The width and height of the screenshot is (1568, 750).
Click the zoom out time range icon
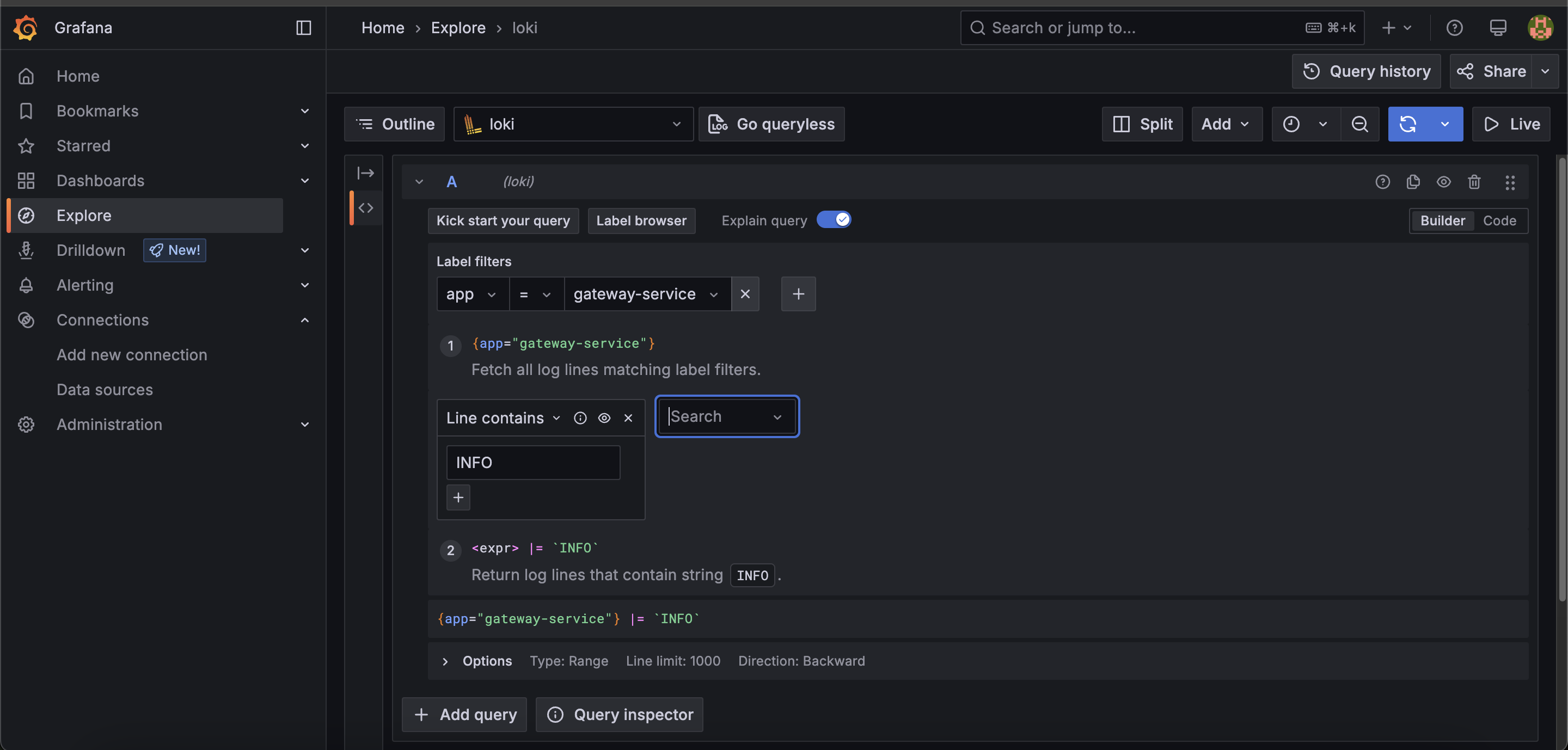point(1359,124)
